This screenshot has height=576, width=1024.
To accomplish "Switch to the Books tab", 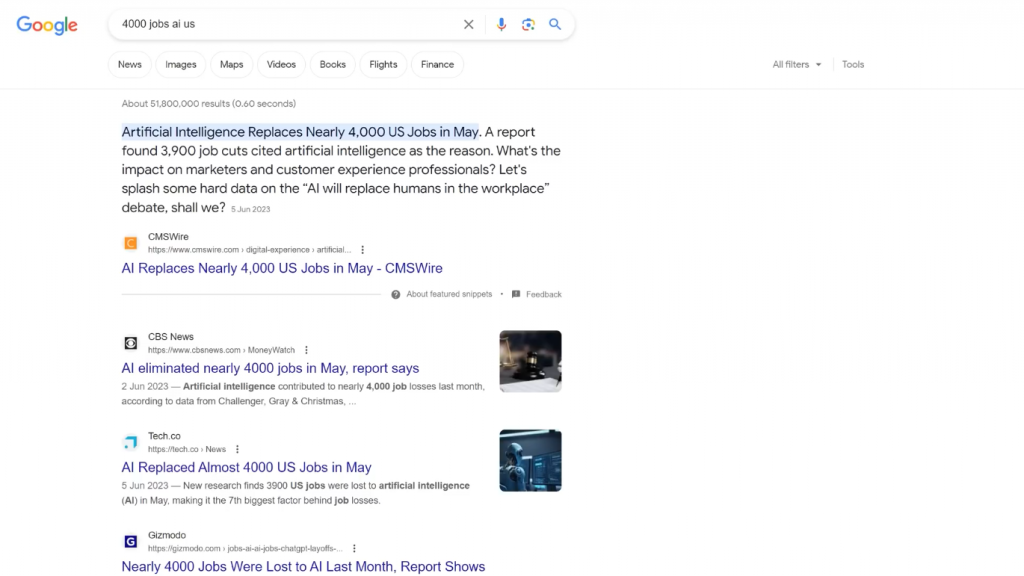I will 332,65.
